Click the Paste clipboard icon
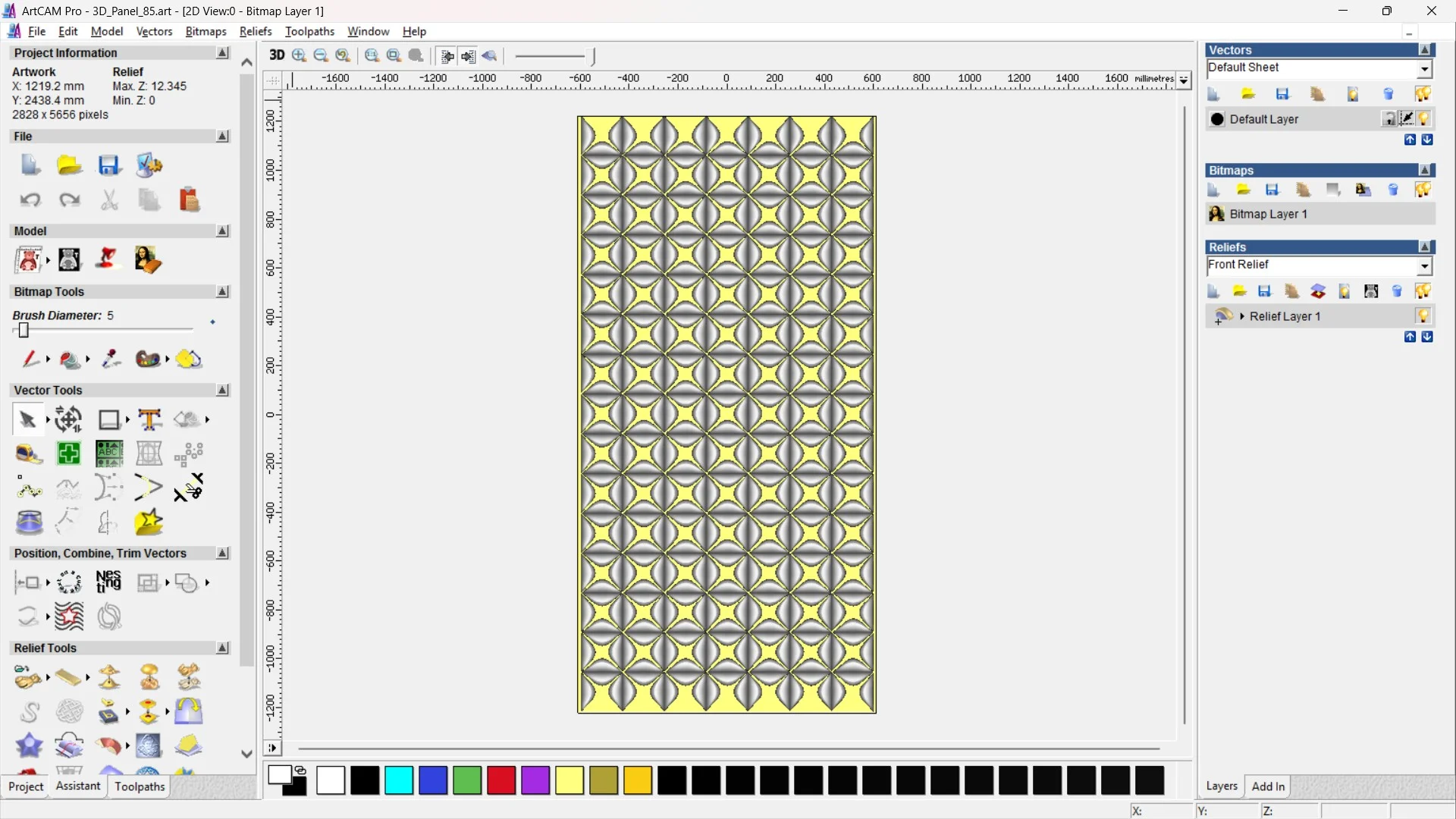The height and width of the screenshot is (819, 1456). [x=189, y=200]
